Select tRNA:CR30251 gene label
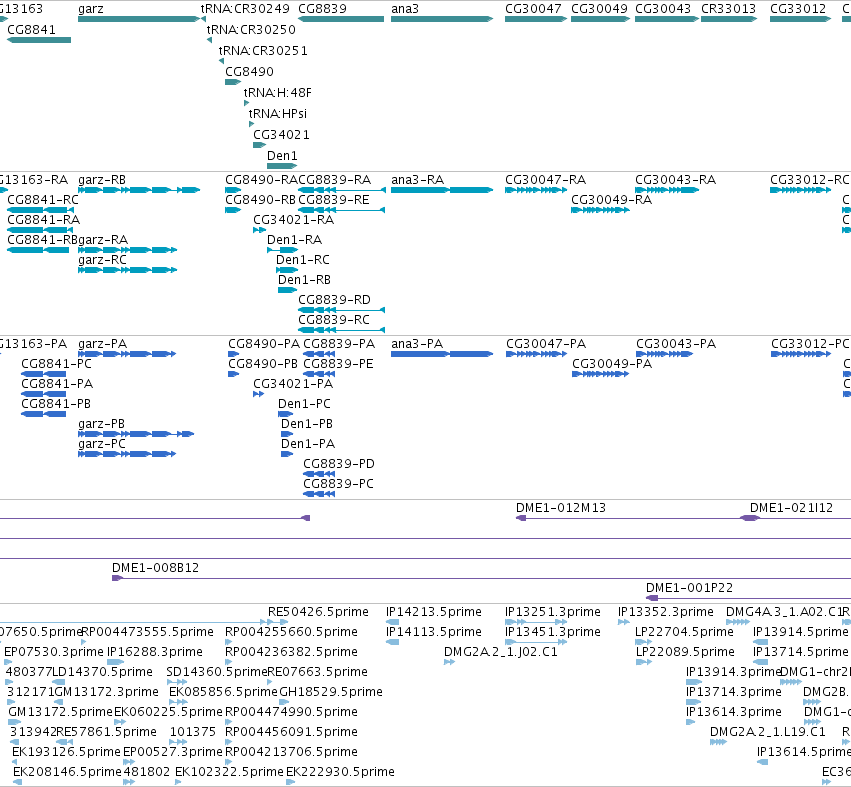Image resolution: width=851 pixels, height=787 pixels. pos(263,50)
